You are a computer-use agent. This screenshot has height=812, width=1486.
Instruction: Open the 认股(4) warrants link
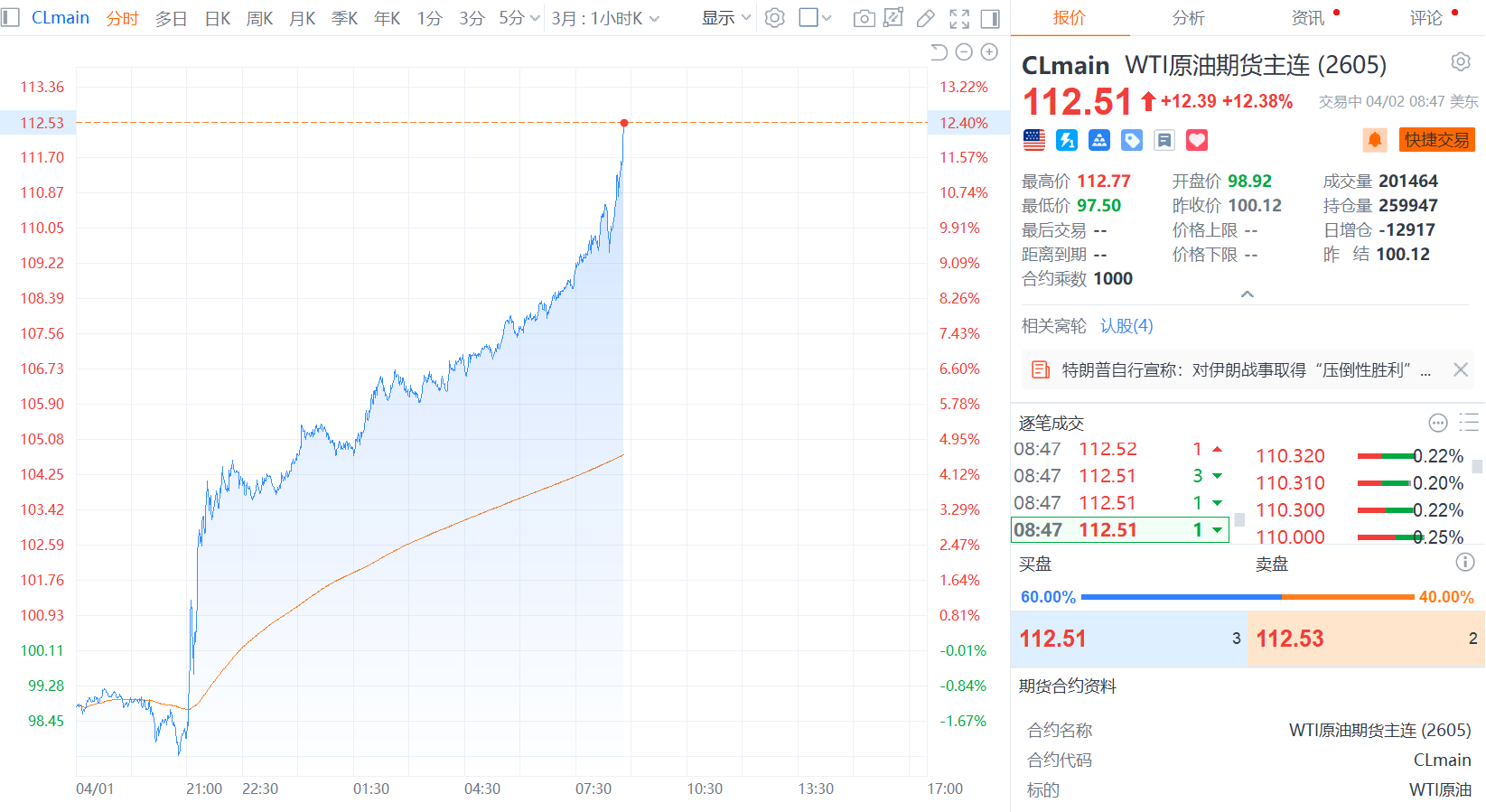pos(1126,326)
